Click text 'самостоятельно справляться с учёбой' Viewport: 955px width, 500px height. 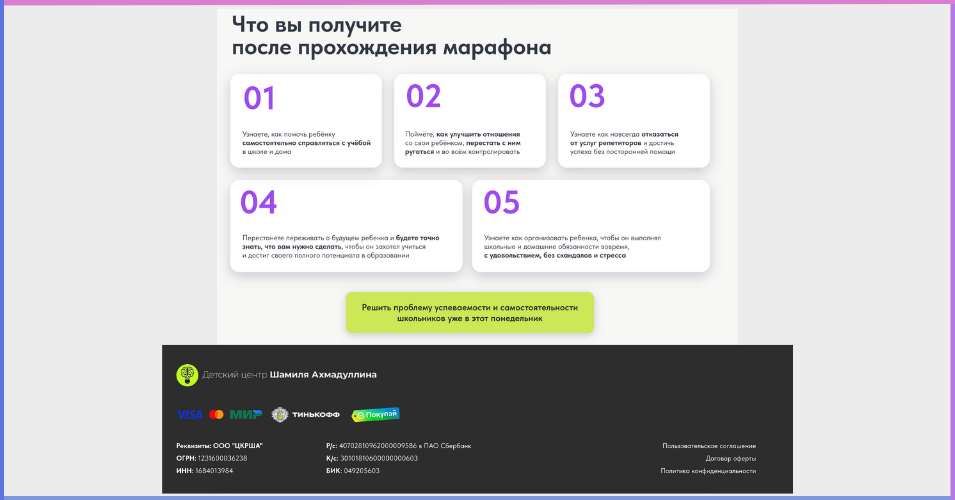pos(306,143)
